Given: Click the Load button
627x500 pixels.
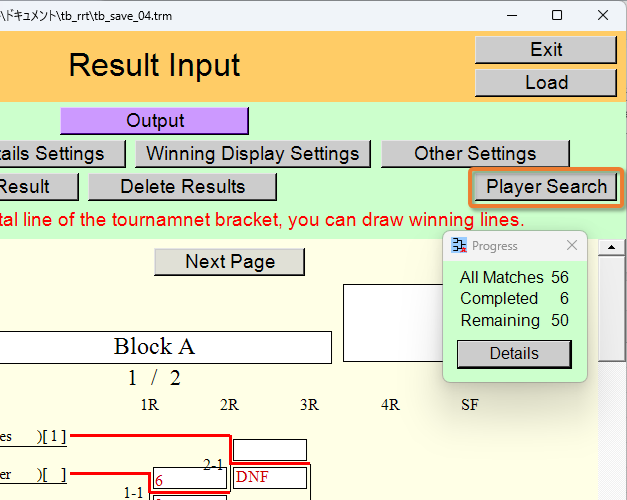Looking at the screenshot, I should [546, 83].
